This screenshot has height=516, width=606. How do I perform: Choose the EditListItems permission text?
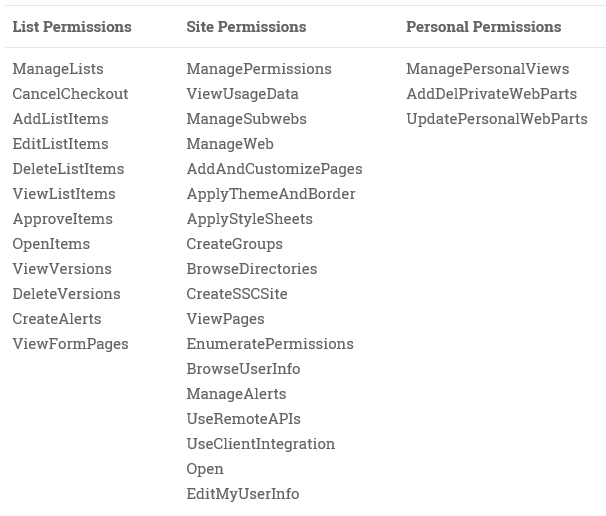tap(61, 144)
